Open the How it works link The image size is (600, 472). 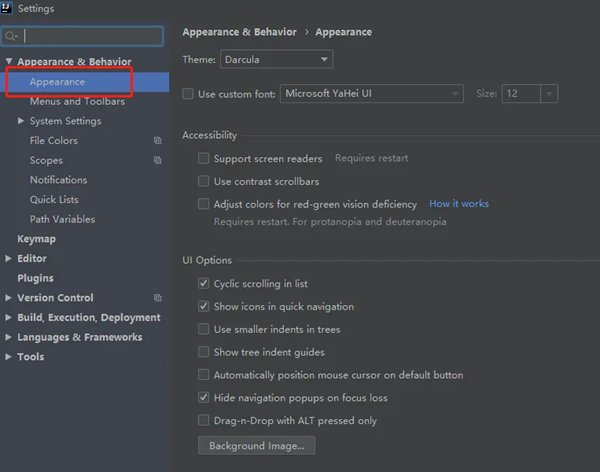pyautogui.click(x=459, y=204)
